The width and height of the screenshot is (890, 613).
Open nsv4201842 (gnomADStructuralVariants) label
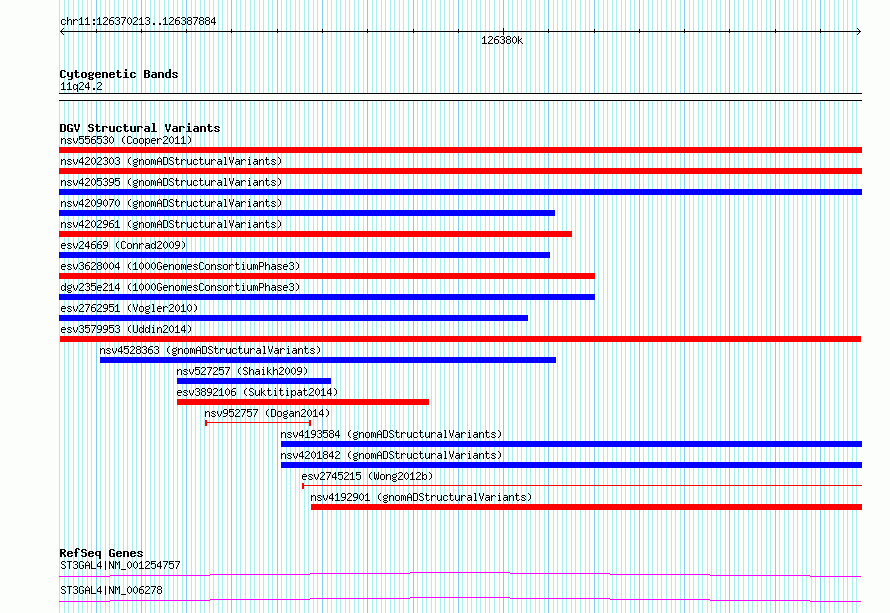click(x=391, y=455)
